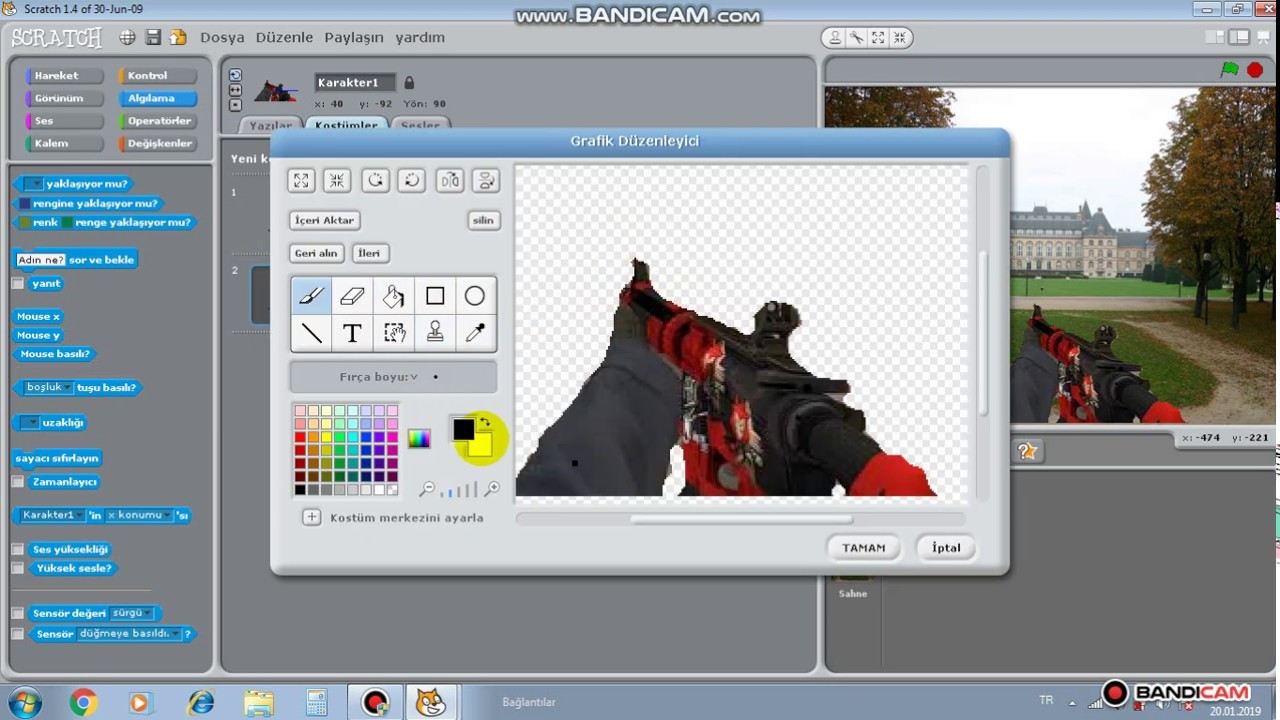
Task: Click the red stop button
Action: click(1255, 70)
